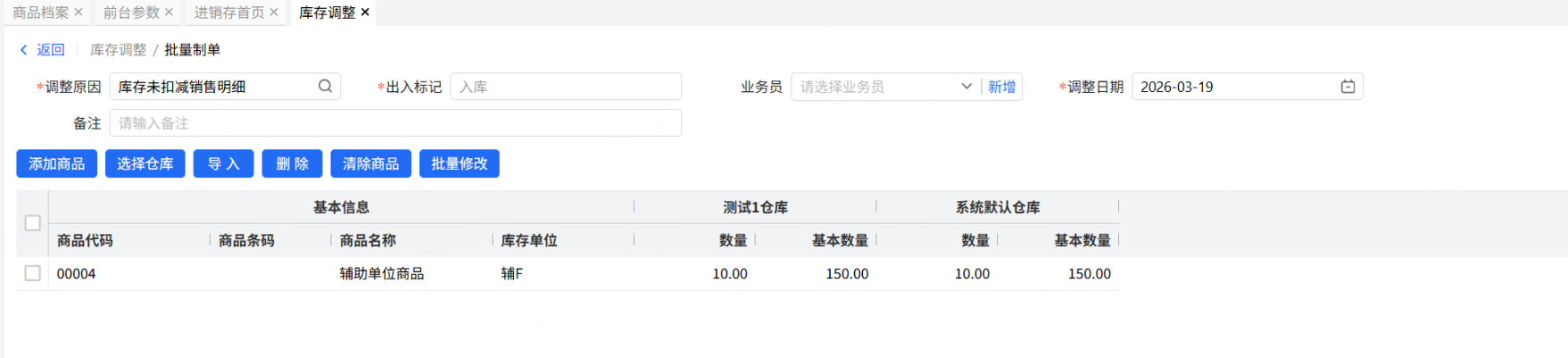
Task: Close the 商品档案 tab
Action: pos(79,12)
